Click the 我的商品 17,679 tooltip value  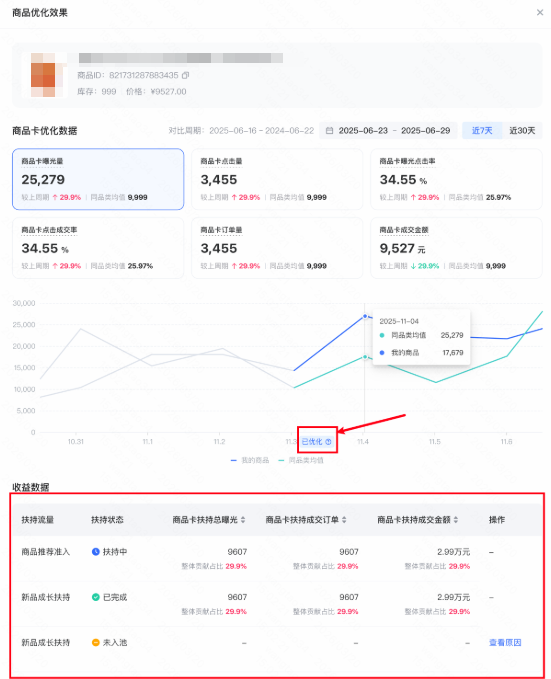[453, 353]
